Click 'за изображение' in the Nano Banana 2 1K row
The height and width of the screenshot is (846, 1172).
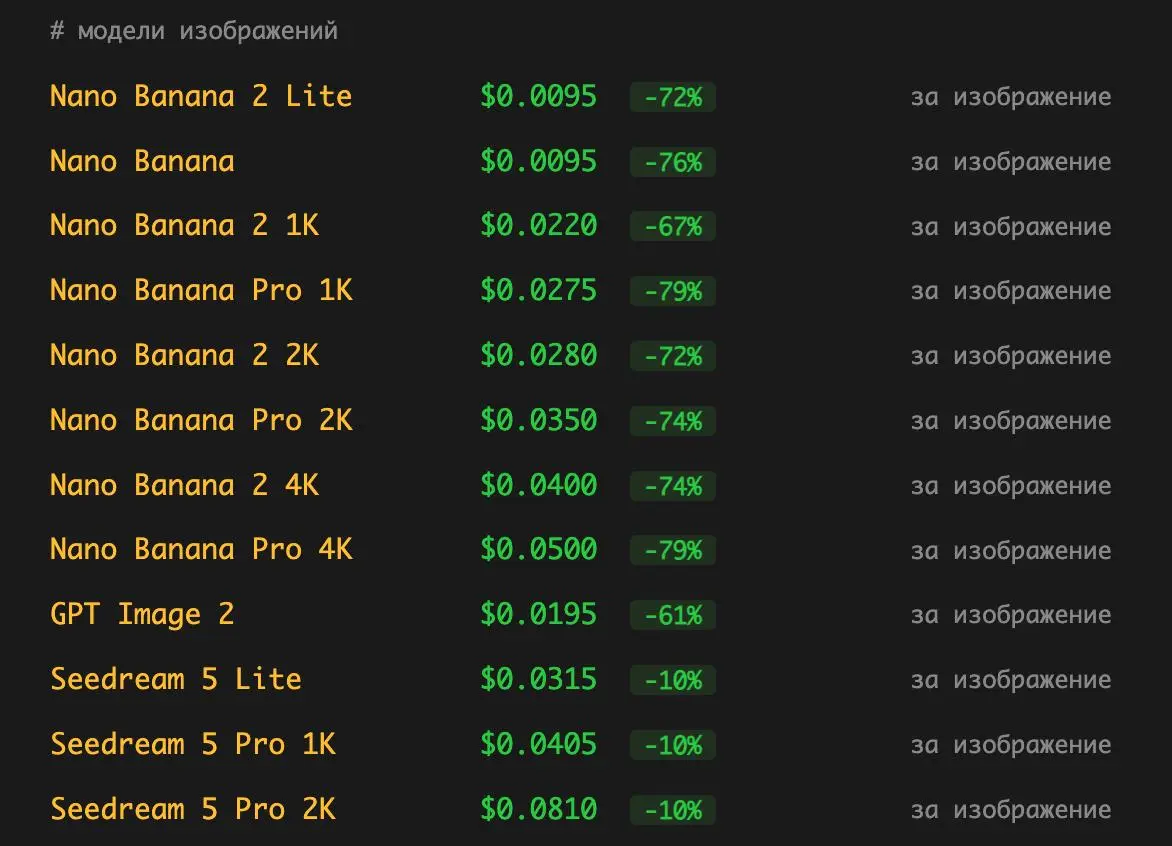(x=1011, y=226)
